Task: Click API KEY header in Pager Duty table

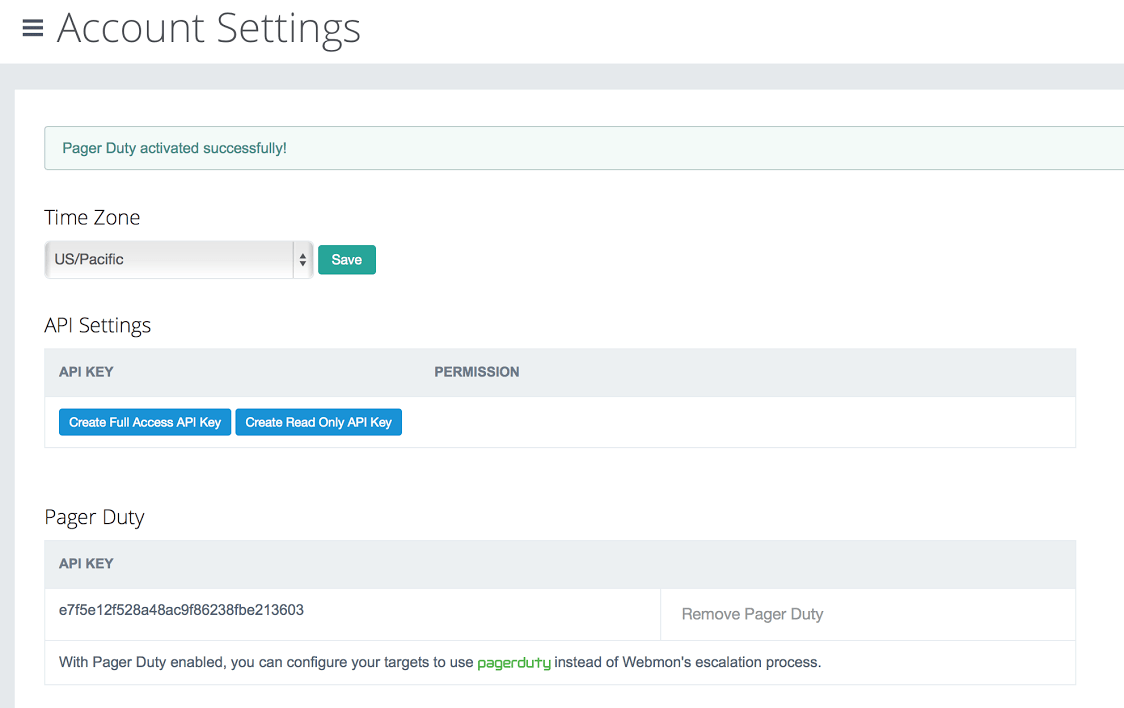Action: click(86, 564)
